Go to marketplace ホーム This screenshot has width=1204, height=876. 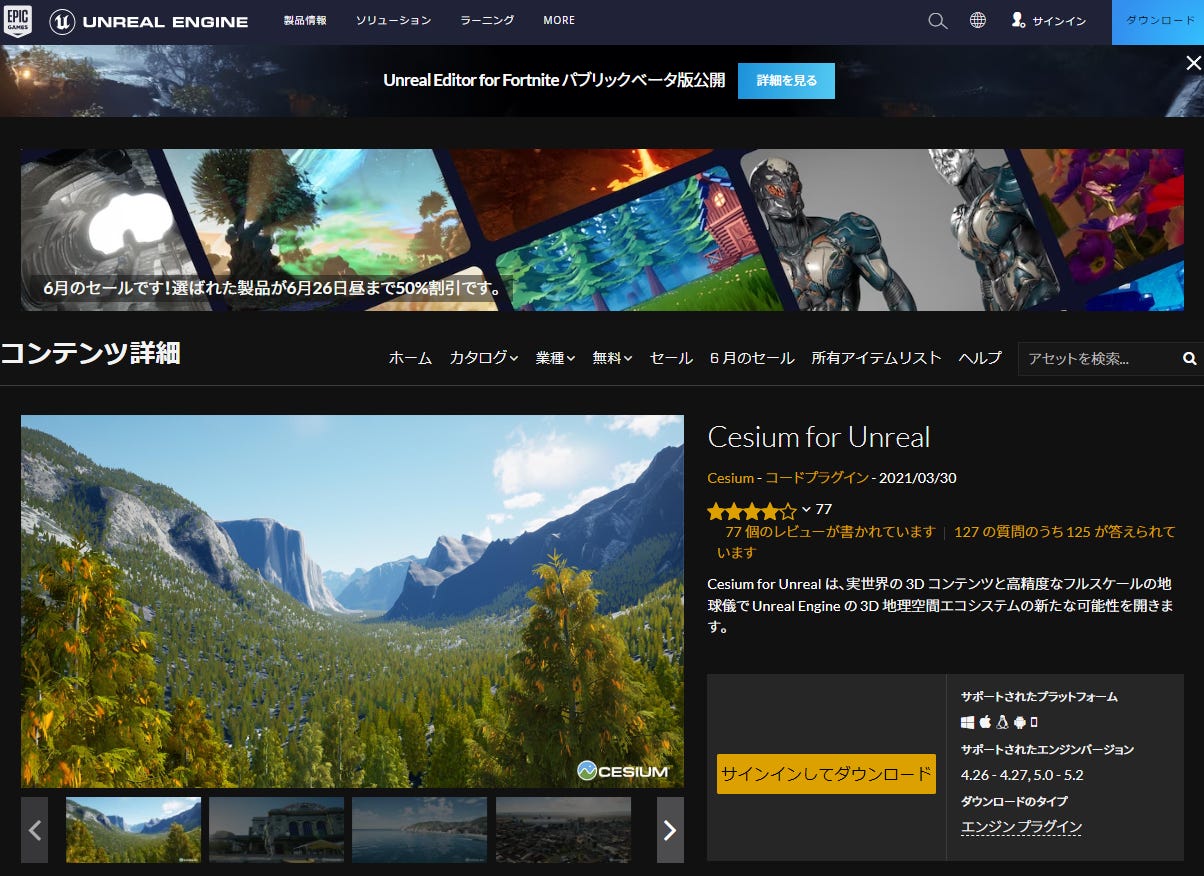click(x=410, y=358)
